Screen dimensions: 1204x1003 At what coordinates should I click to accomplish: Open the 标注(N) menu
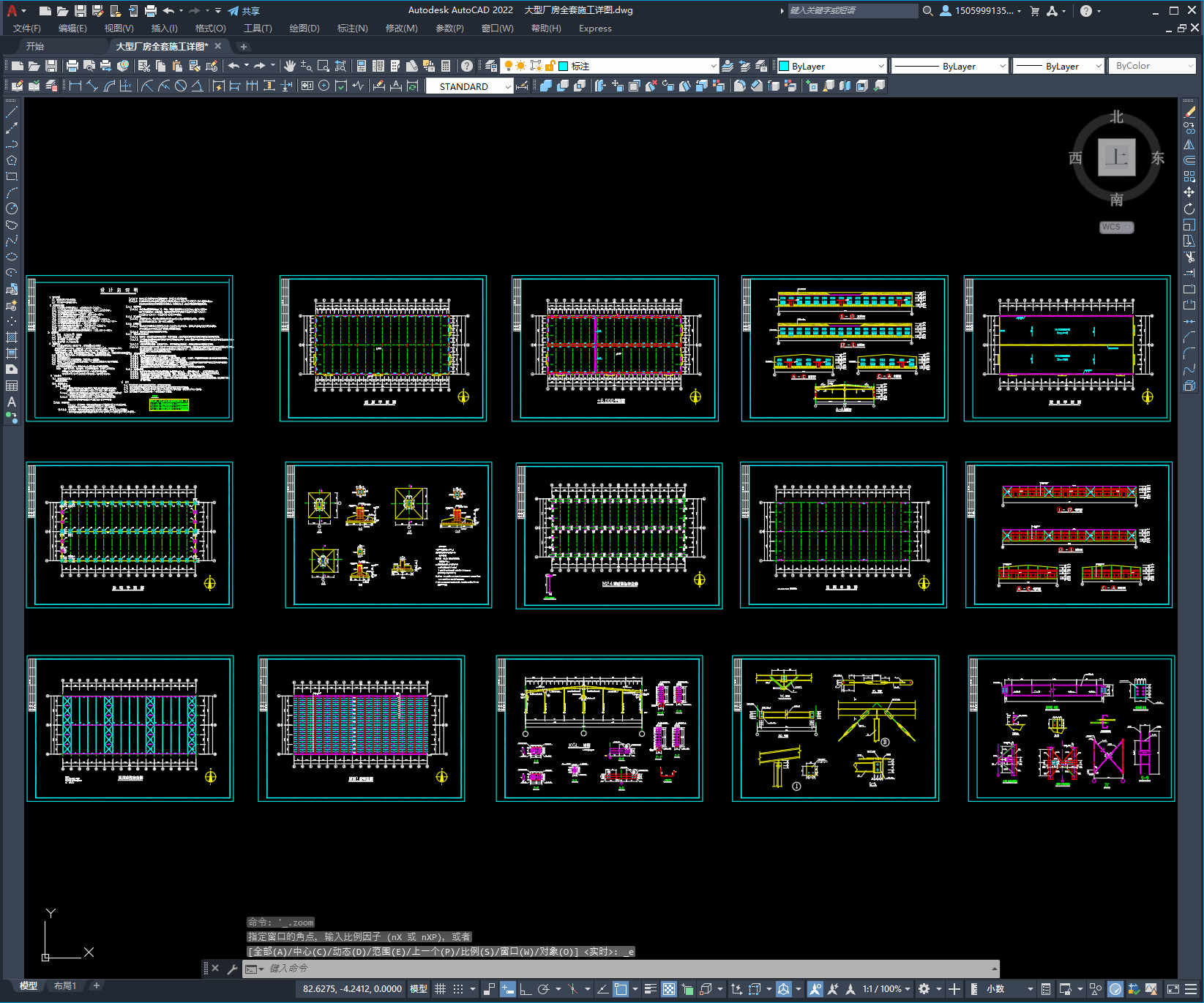click(x=352, y=29)
